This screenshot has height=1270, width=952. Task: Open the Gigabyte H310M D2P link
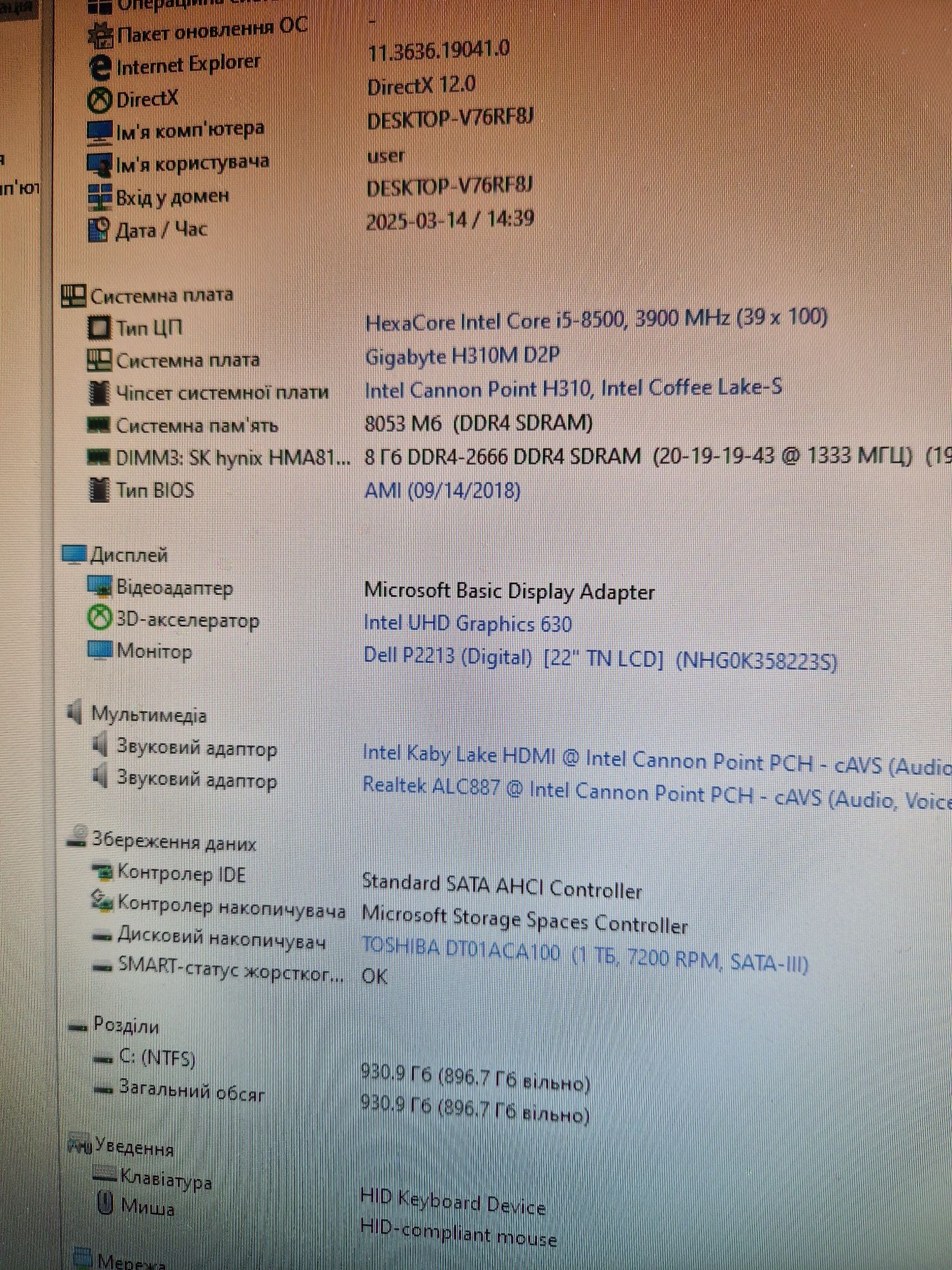pos(462,356)
